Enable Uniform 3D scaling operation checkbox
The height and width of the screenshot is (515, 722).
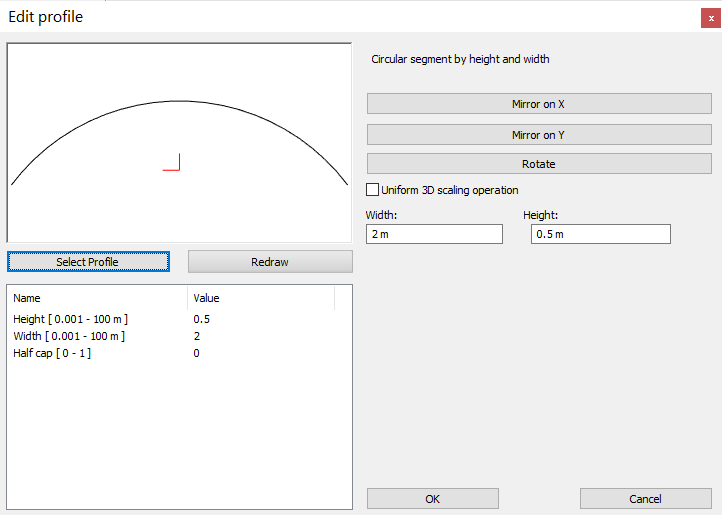point(373,190)
